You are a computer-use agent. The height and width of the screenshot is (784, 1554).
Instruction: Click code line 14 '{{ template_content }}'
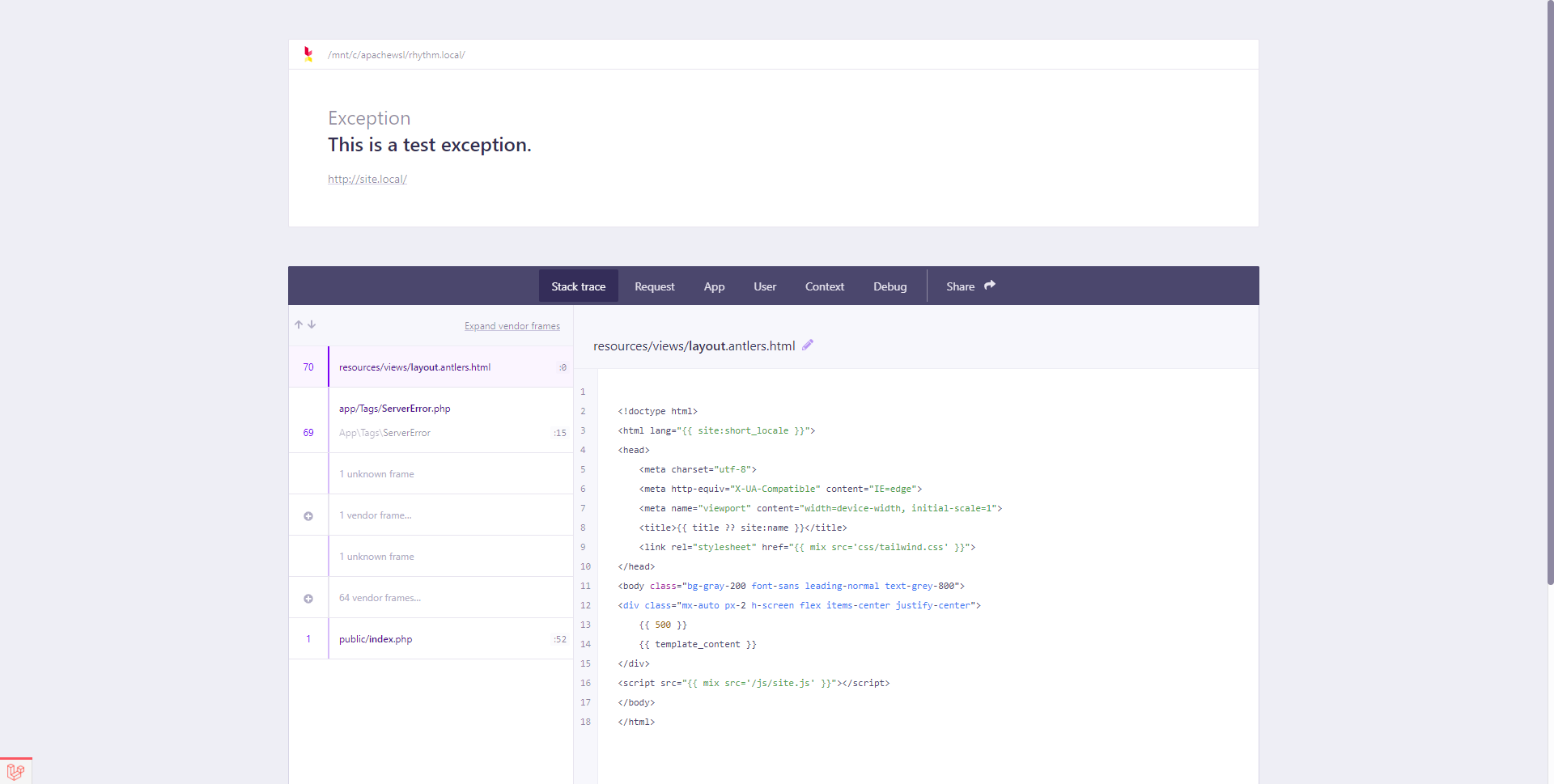[698, 644]
